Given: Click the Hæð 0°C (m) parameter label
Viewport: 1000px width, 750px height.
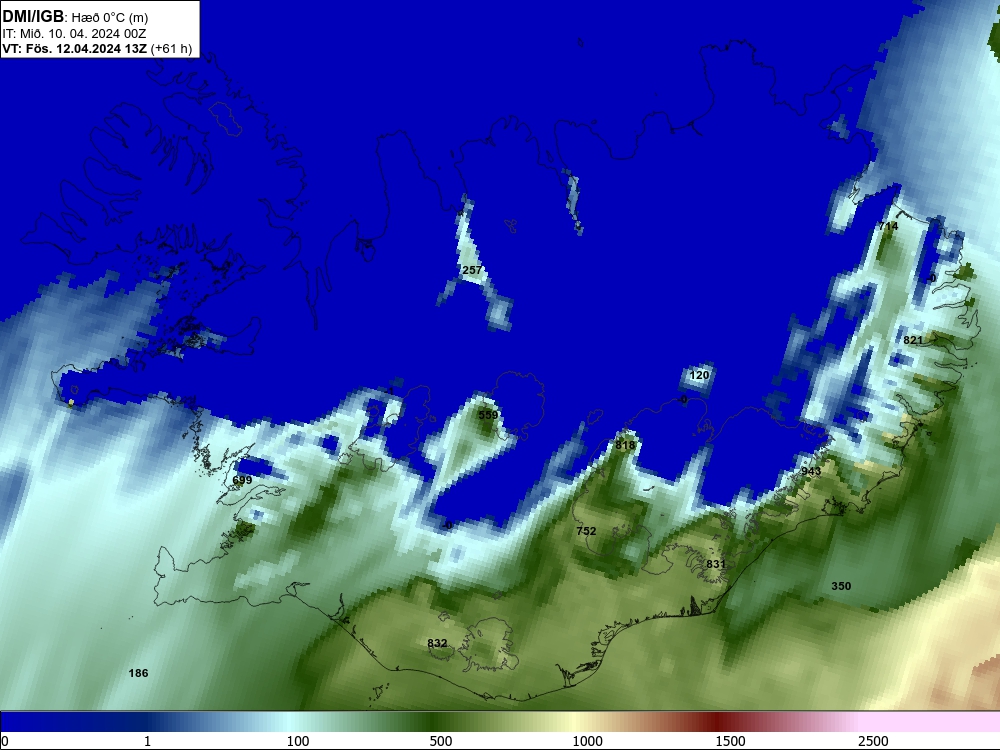Looking at the screenshot, I should [x=110, y=18].
